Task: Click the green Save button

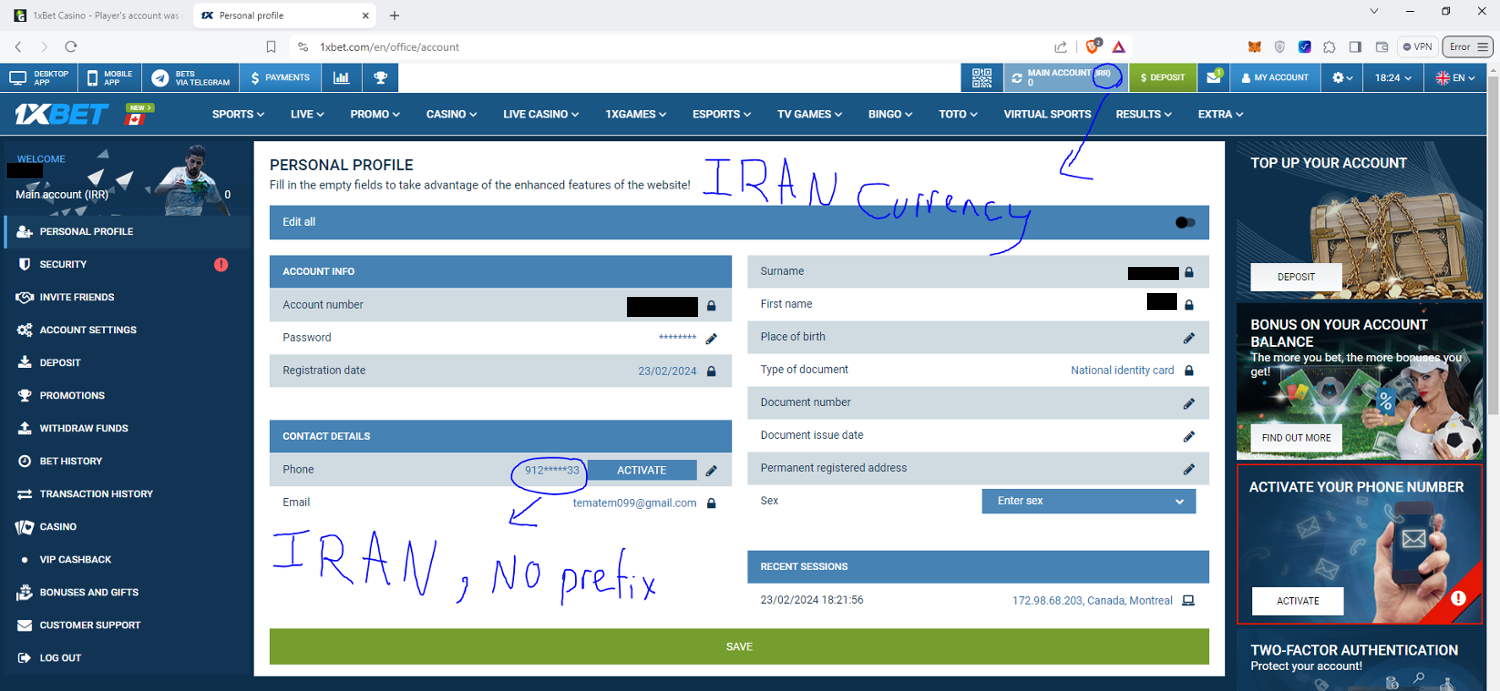Action: tap(738, 647)
